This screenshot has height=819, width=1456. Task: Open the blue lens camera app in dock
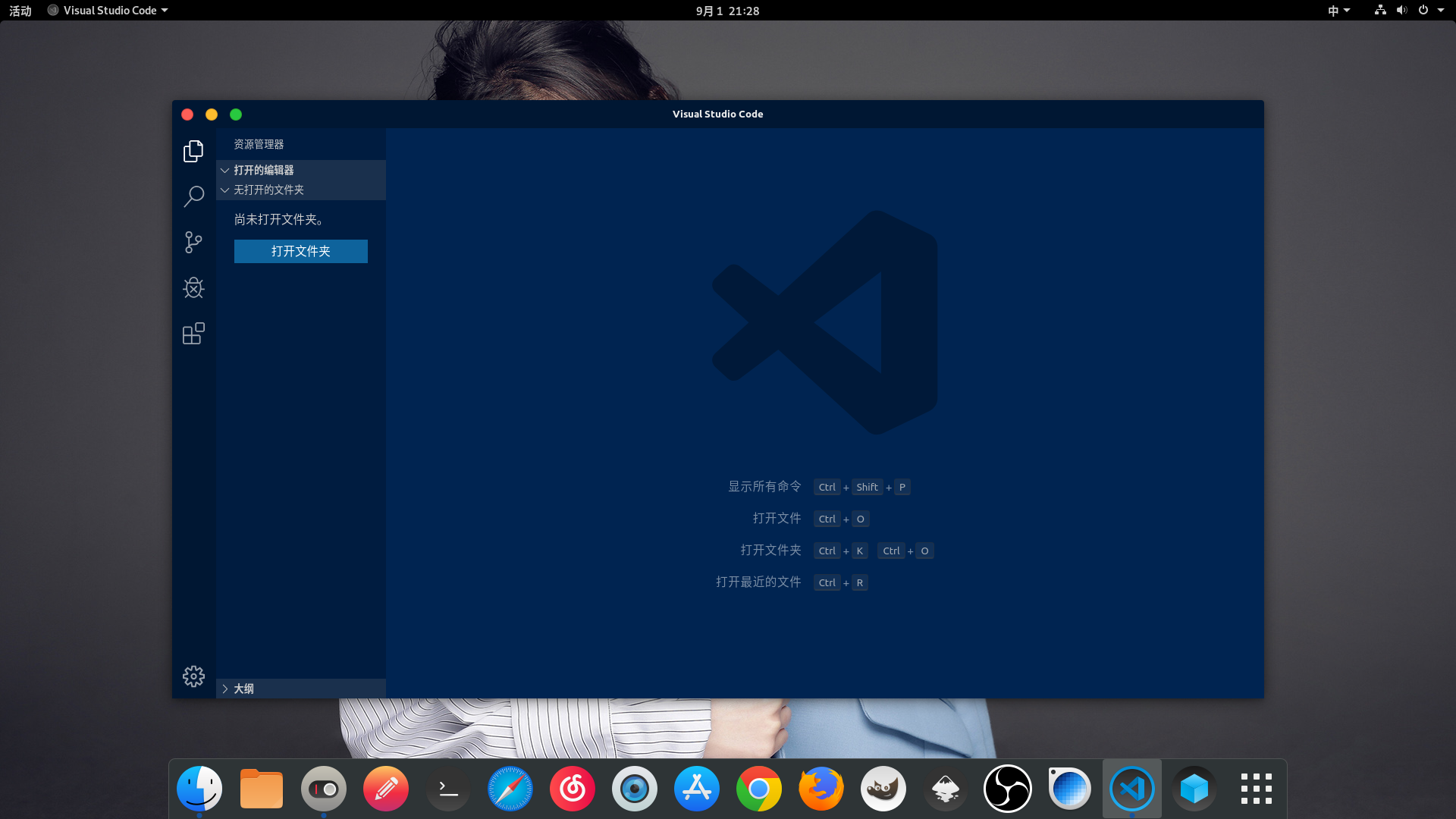tap(635, 789)
